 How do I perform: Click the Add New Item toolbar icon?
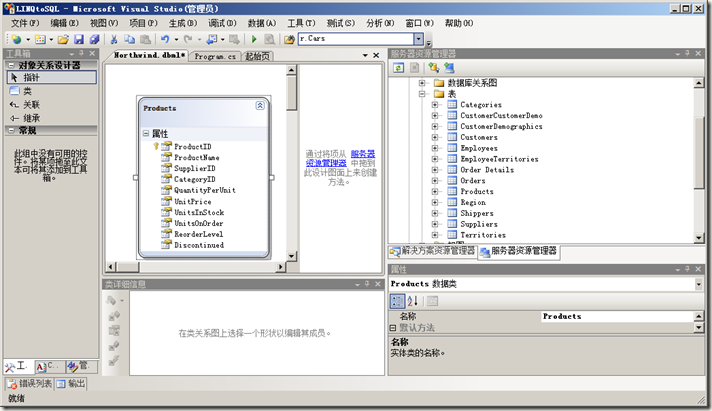click(40, 40)
